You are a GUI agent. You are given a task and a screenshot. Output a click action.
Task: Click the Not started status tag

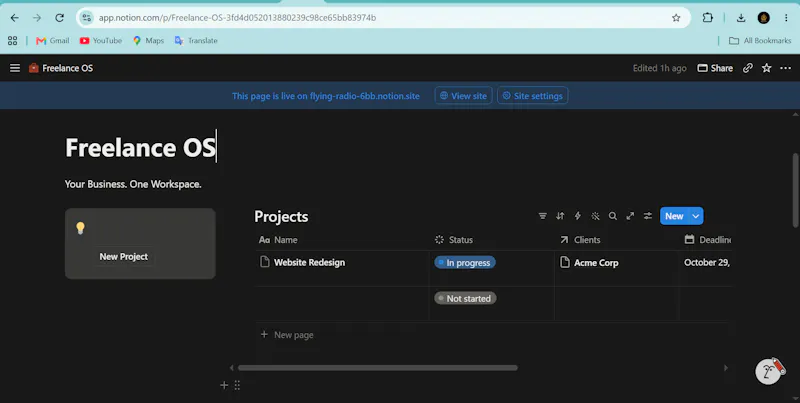click(x=465, y=298)
